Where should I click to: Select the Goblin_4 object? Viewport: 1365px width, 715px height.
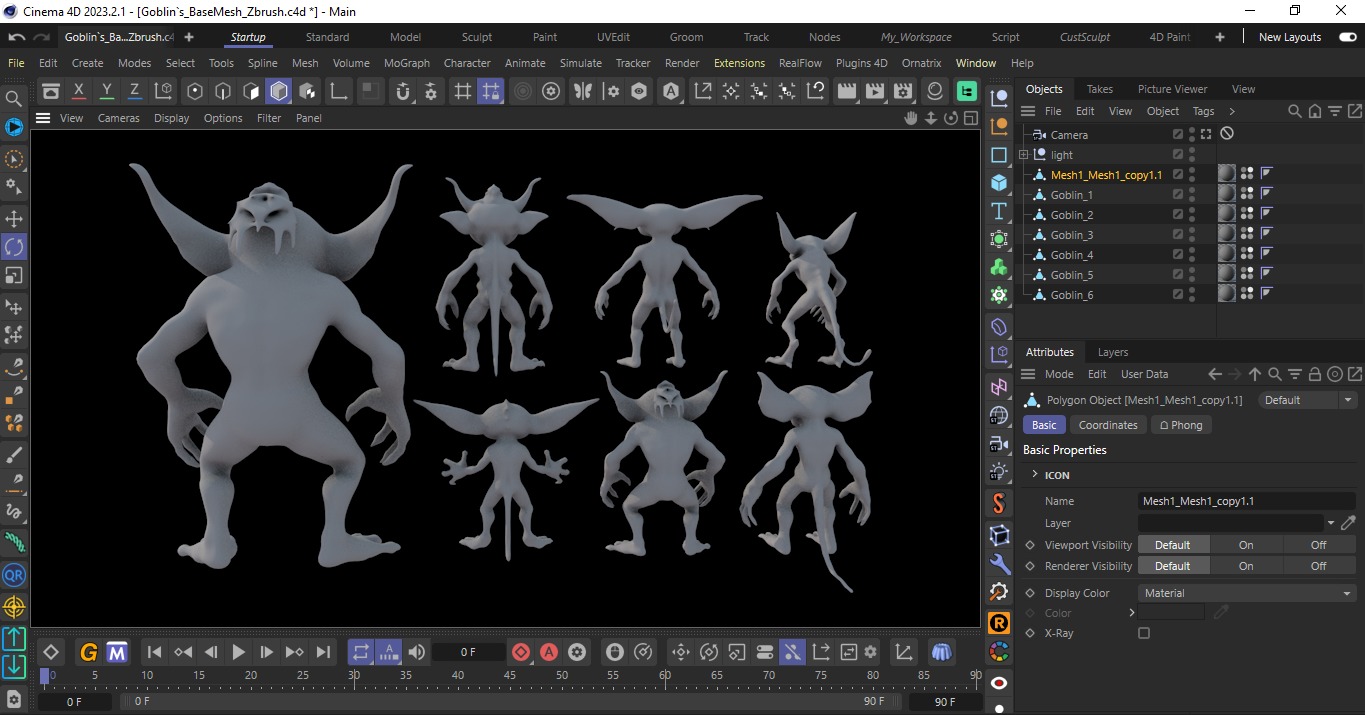(x=1072, y=255)
